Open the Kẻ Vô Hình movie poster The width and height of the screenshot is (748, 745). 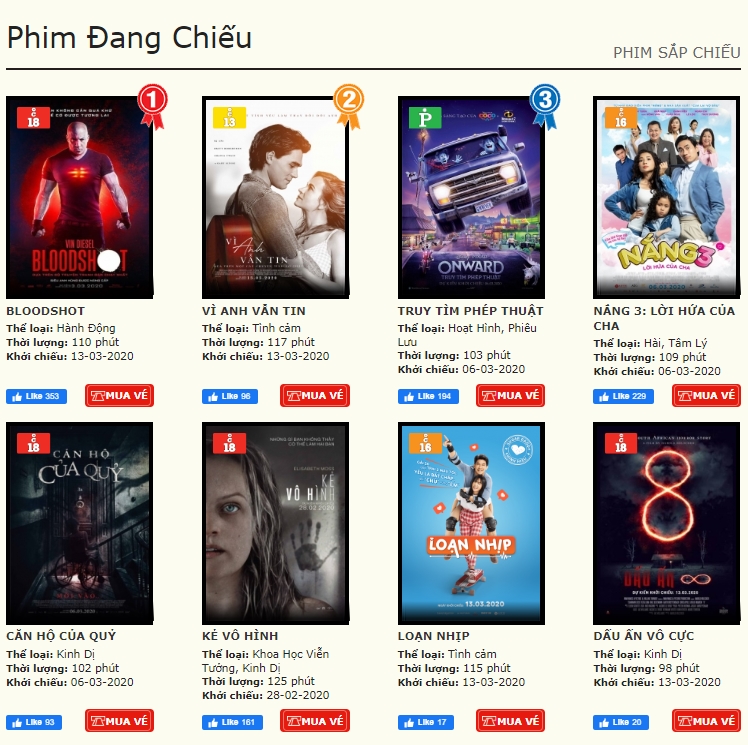click(x=275, y=523)
